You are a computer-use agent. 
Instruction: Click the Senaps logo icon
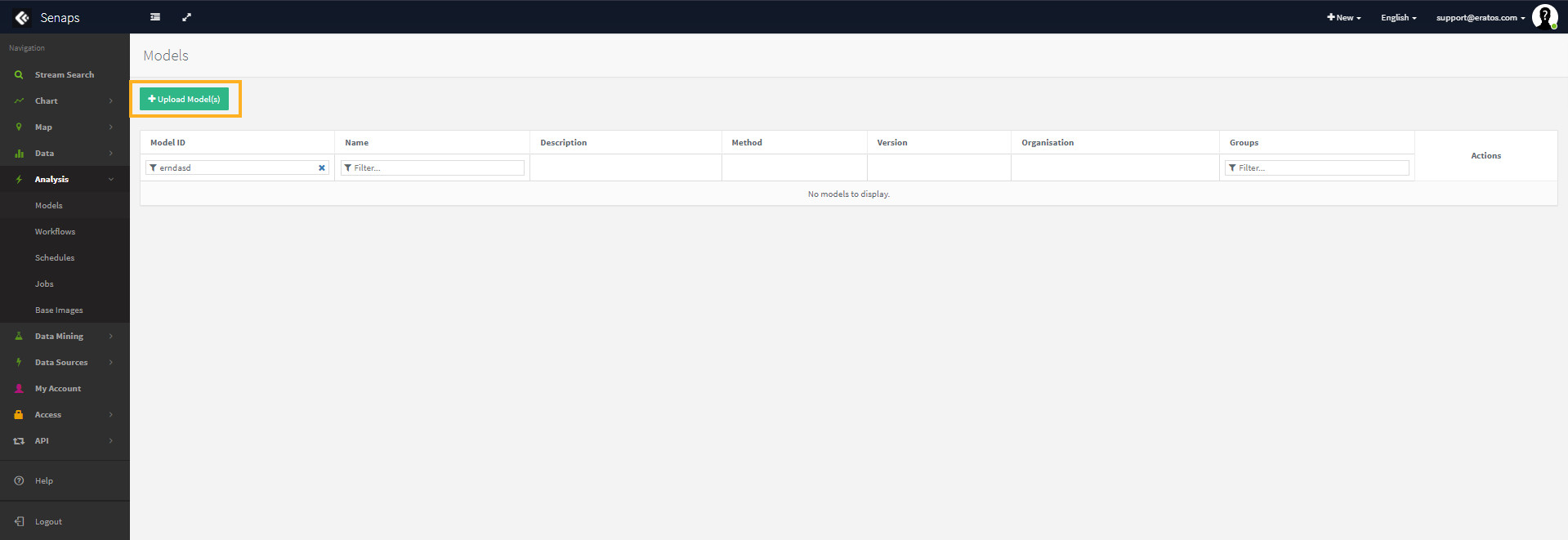click(22, 17)
